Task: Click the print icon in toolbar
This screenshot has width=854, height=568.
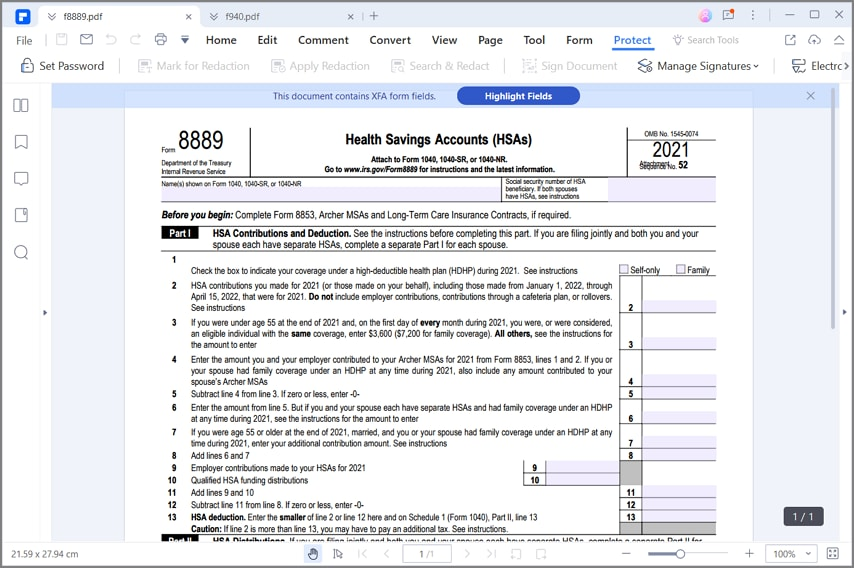Action: point(160,40)
